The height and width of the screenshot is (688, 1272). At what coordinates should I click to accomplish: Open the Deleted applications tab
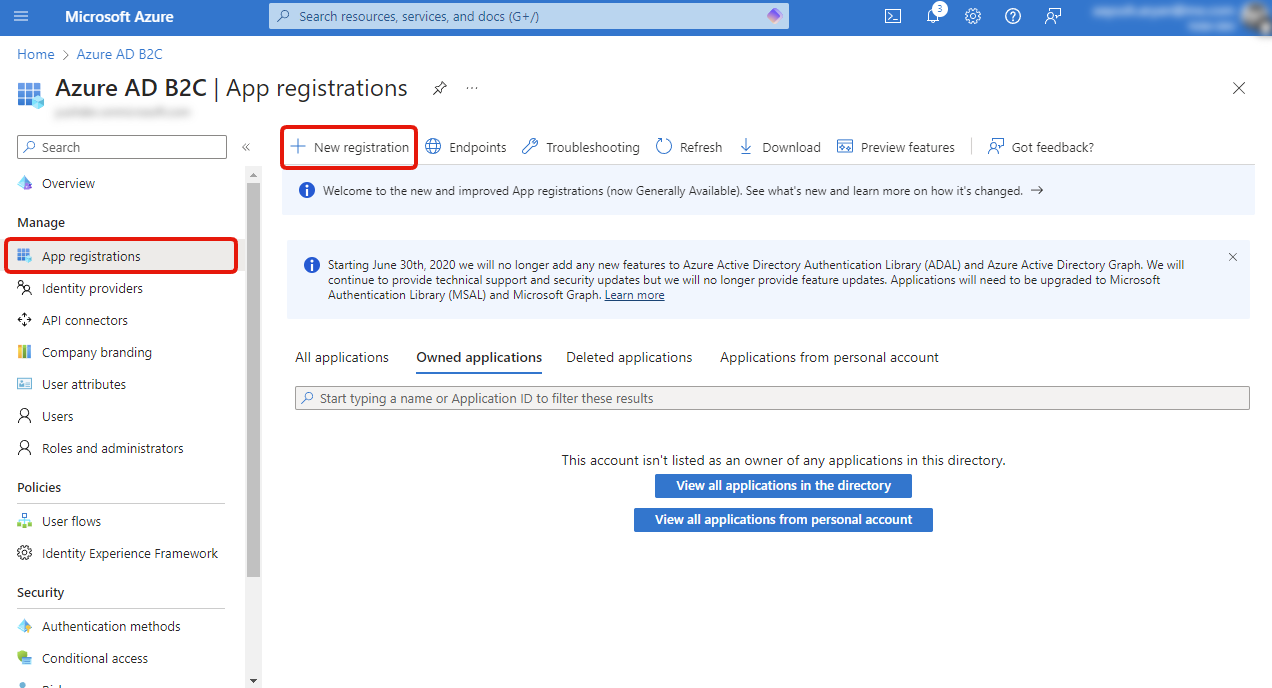[x=629, y=357]
